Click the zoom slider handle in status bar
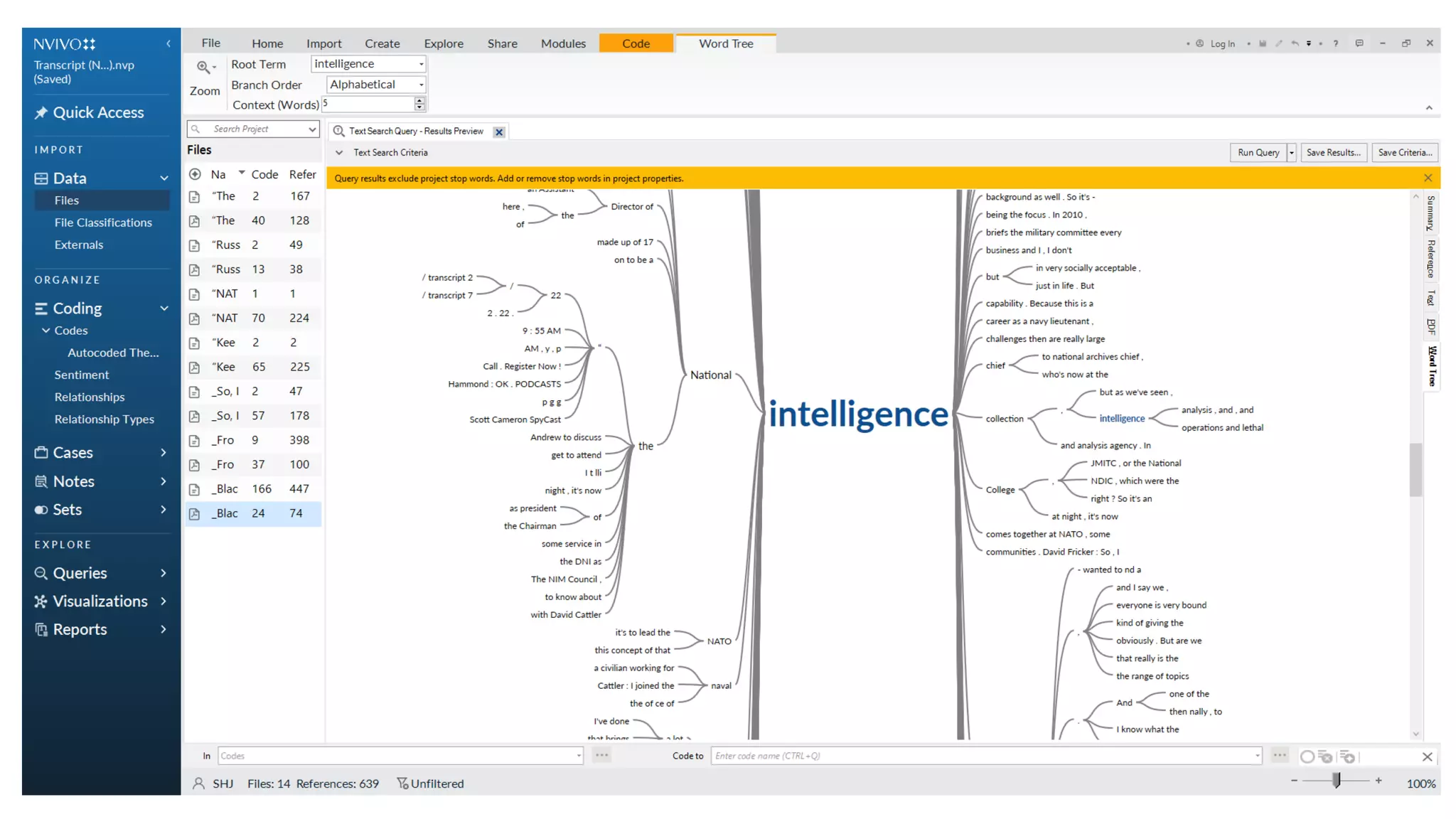Image resolution: width=1456 pixels, height=819 pixels. (1337, 781)
